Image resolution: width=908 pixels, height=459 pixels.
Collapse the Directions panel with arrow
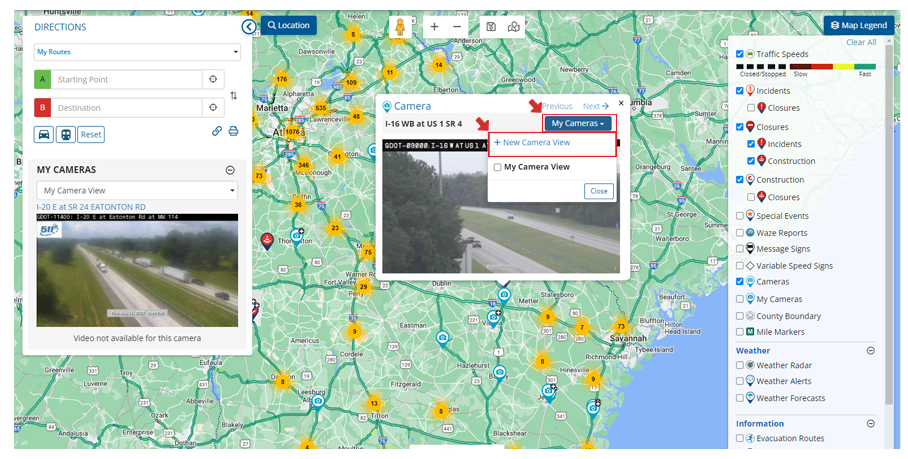(x=249, y=27)
